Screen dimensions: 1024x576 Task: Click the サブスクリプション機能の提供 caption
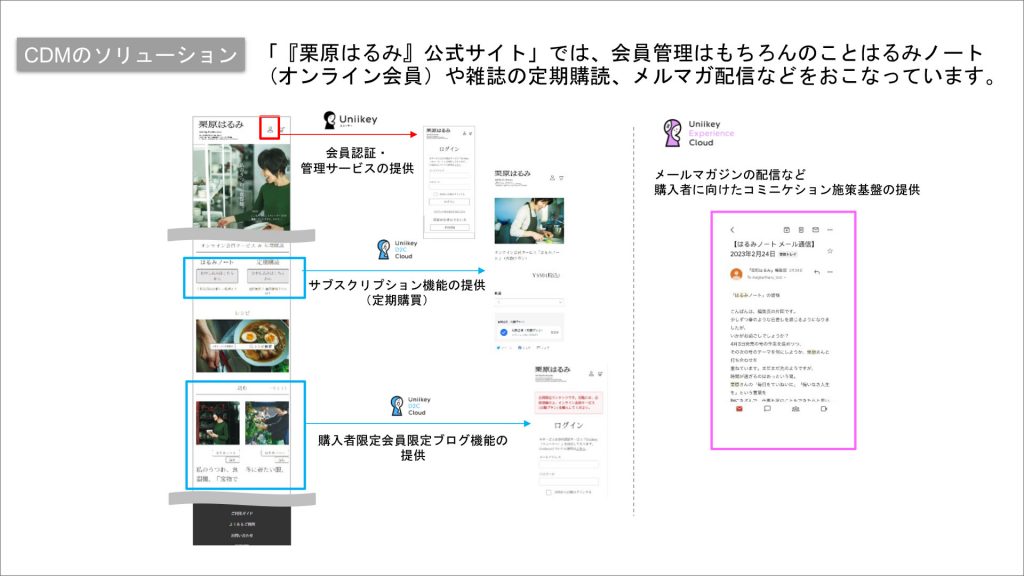(396, 285)
